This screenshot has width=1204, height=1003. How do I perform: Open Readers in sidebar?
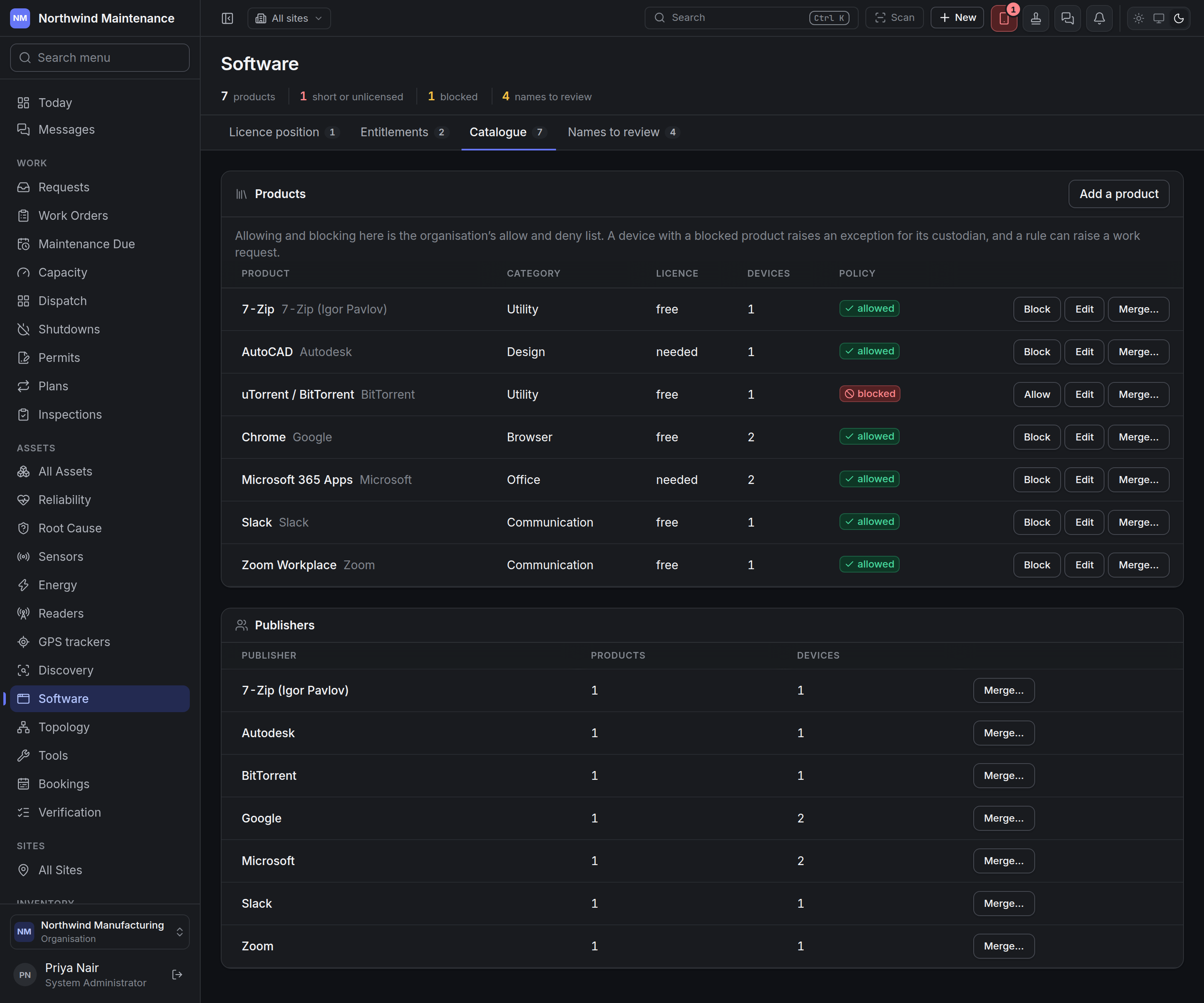click(x=100, y=613)
